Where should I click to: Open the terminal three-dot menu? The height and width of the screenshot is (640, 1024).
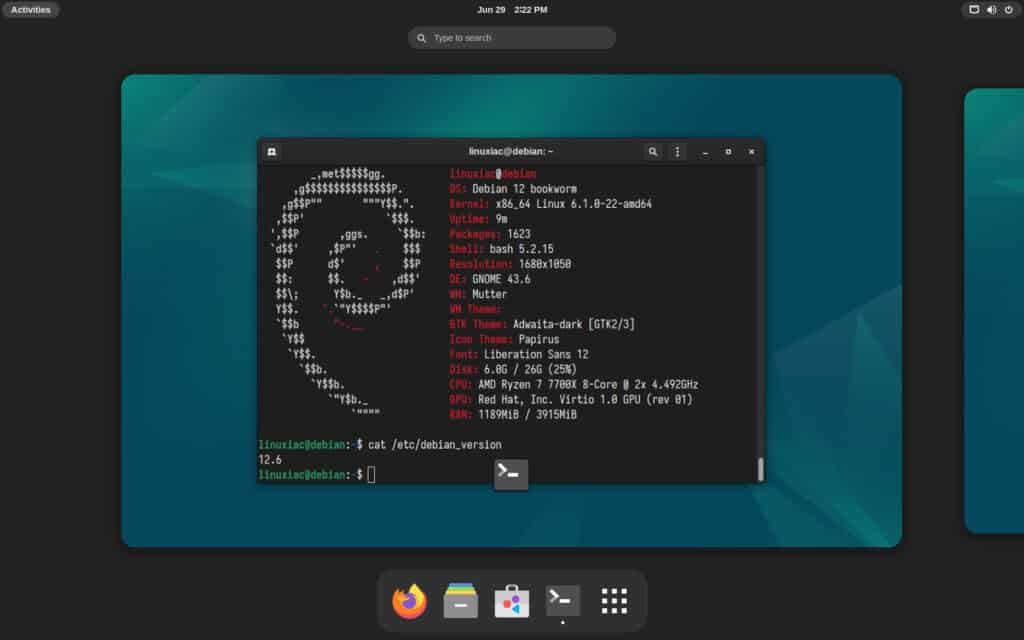click(678, 152)
